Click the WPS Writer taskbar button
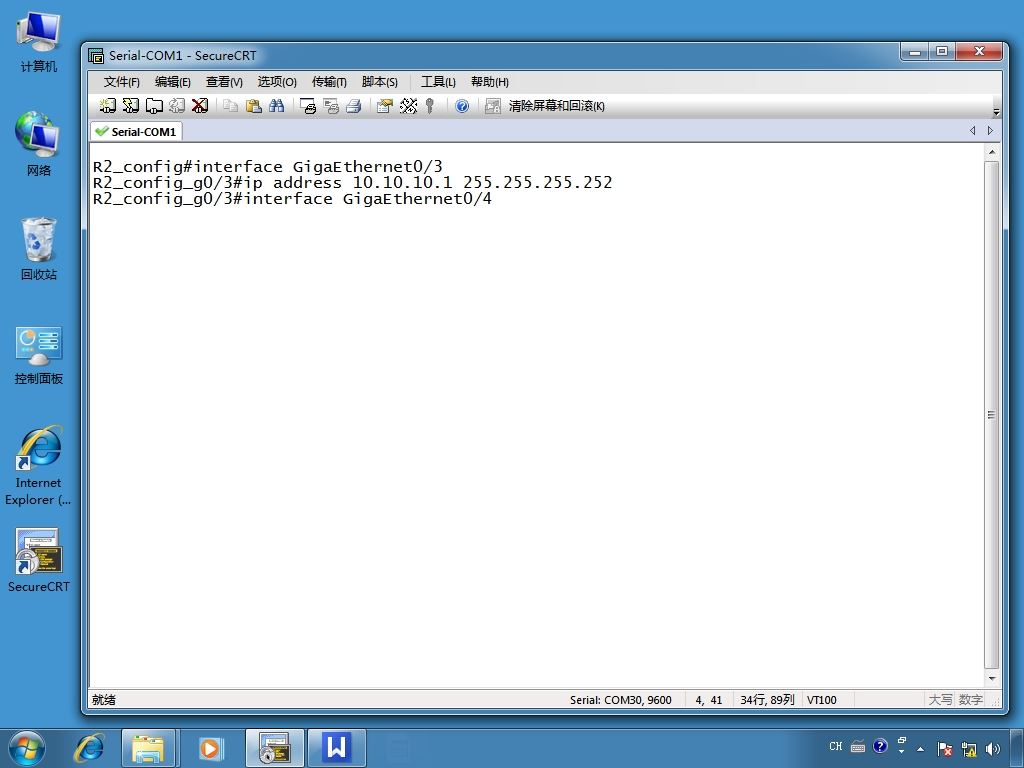 (x=337, y=748)
